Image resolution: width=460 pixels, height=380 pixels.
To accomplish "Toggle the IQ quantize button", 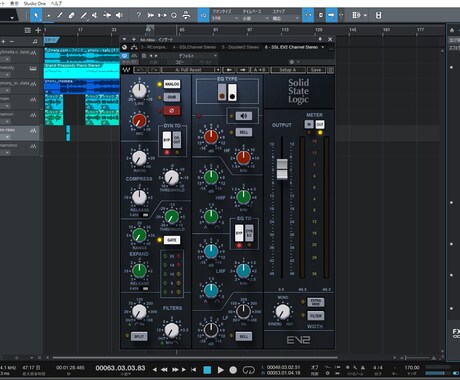I will 203,15.
